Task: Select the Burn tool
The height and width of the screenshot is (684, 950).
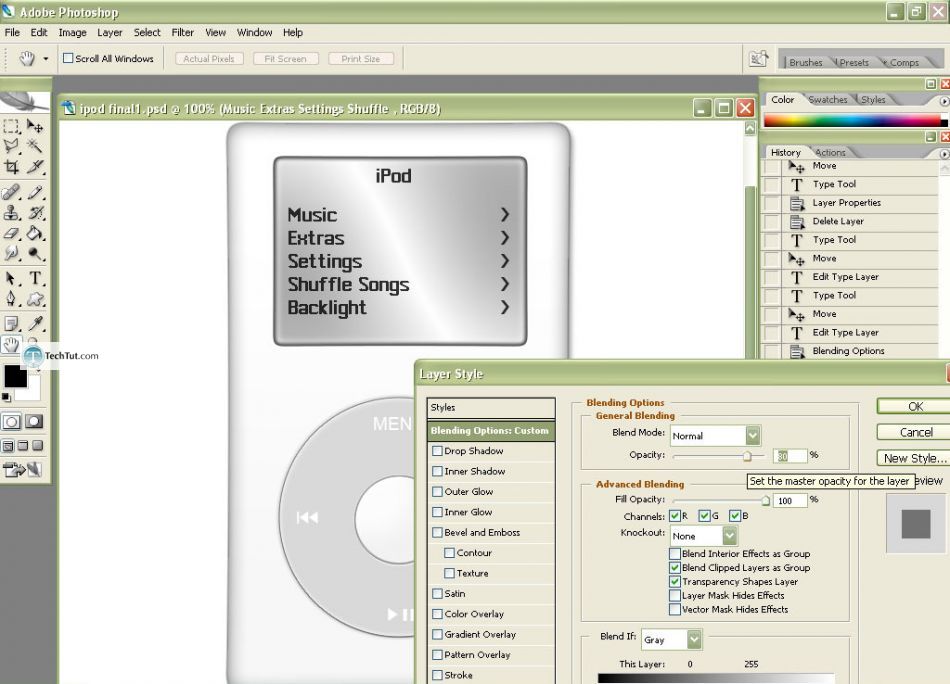Action: point(35,253)
